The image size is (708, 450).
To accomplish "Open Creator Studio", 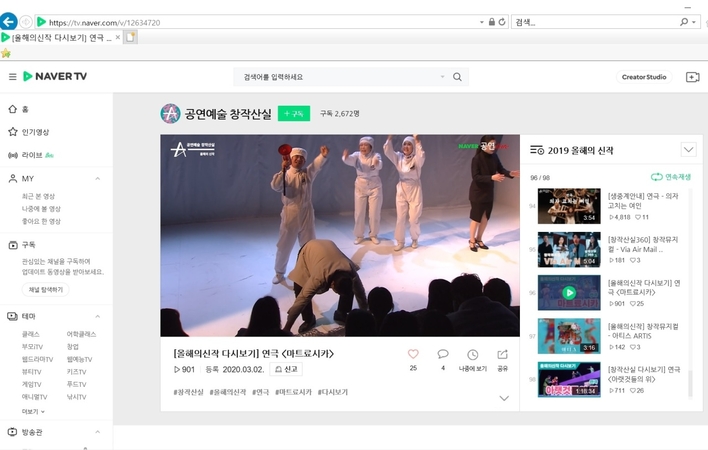I will coord(644,77).
